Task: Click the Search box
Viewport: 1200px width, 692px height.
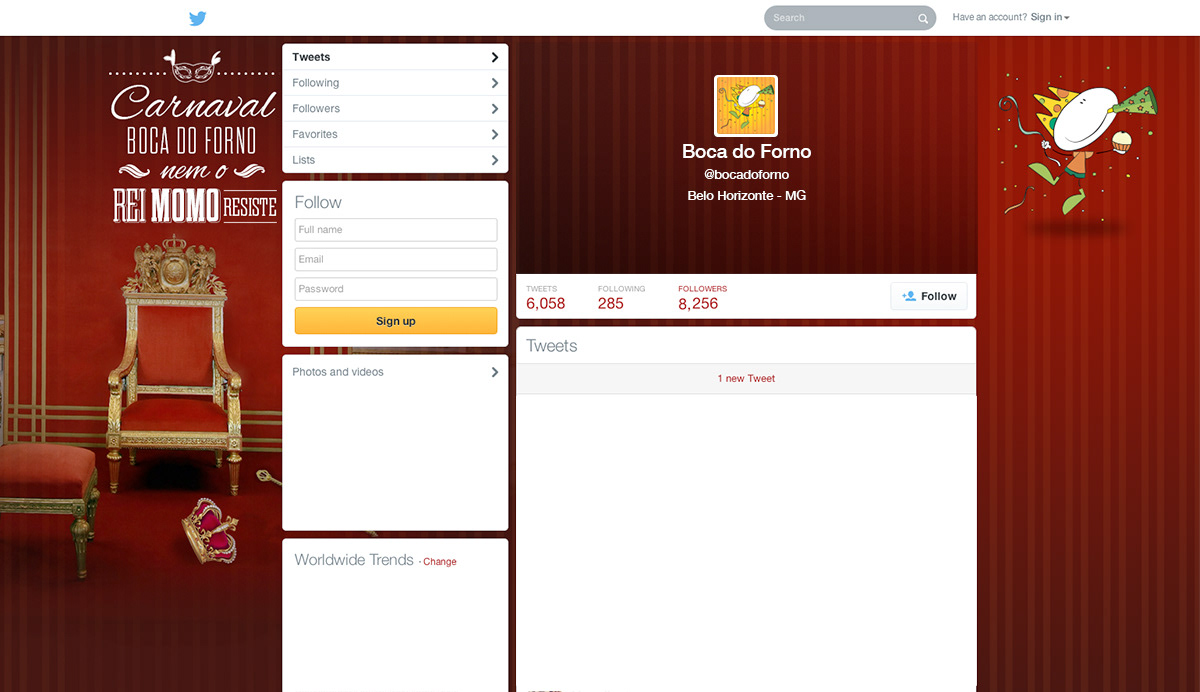Action: (x=850, y=18)
